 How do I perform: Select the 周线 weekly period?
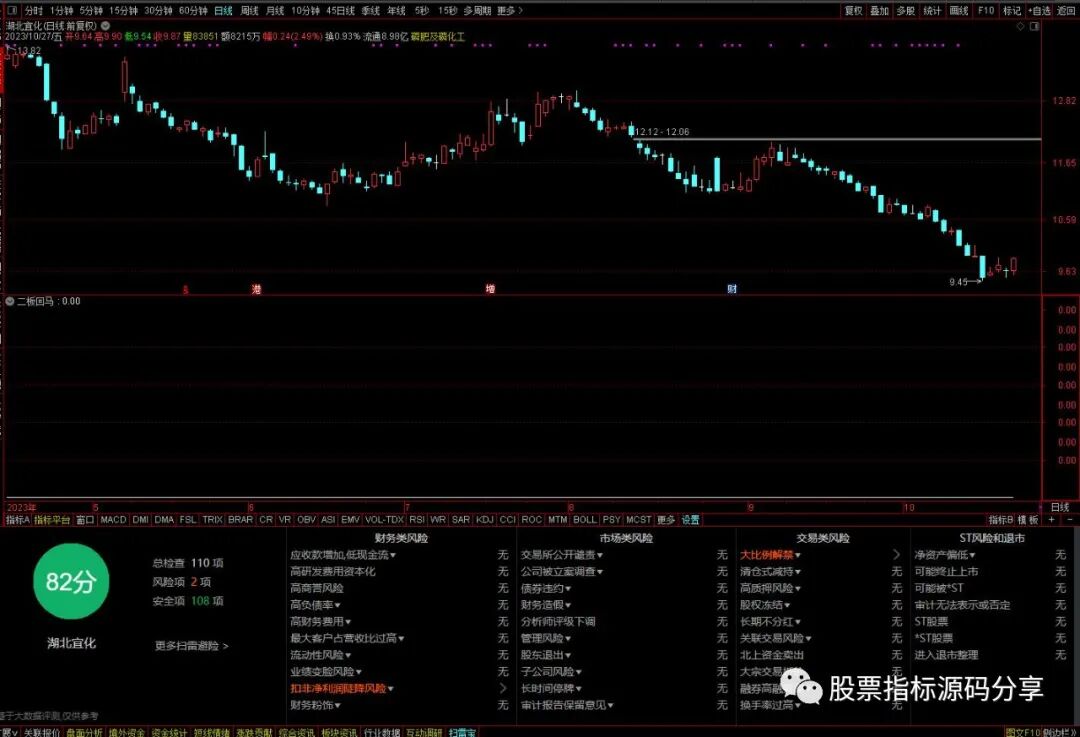coord(249,10)
